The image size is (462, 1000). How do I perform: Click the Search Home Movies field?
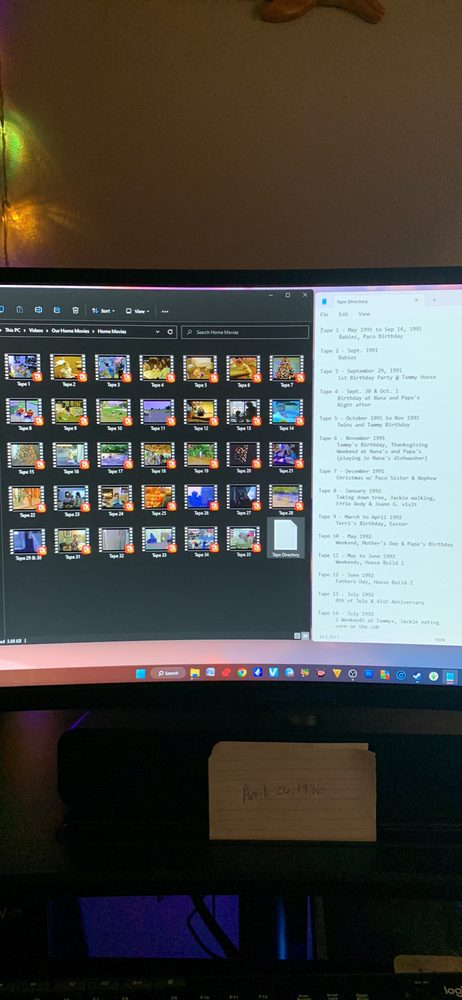tap(245, 332)
